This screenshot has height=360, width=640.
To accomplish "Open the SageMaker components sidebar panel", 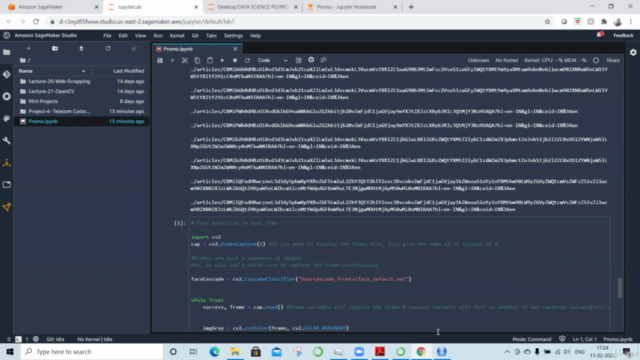I will coord(7,163).
